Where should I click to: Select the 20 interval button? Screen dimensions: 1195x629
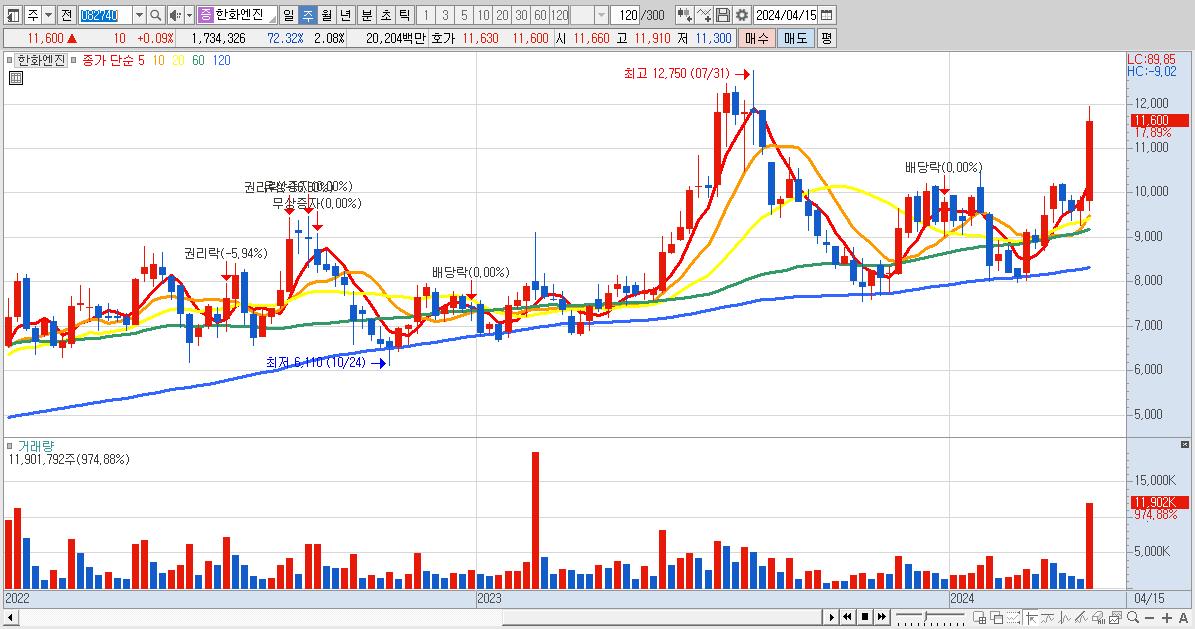502,14
